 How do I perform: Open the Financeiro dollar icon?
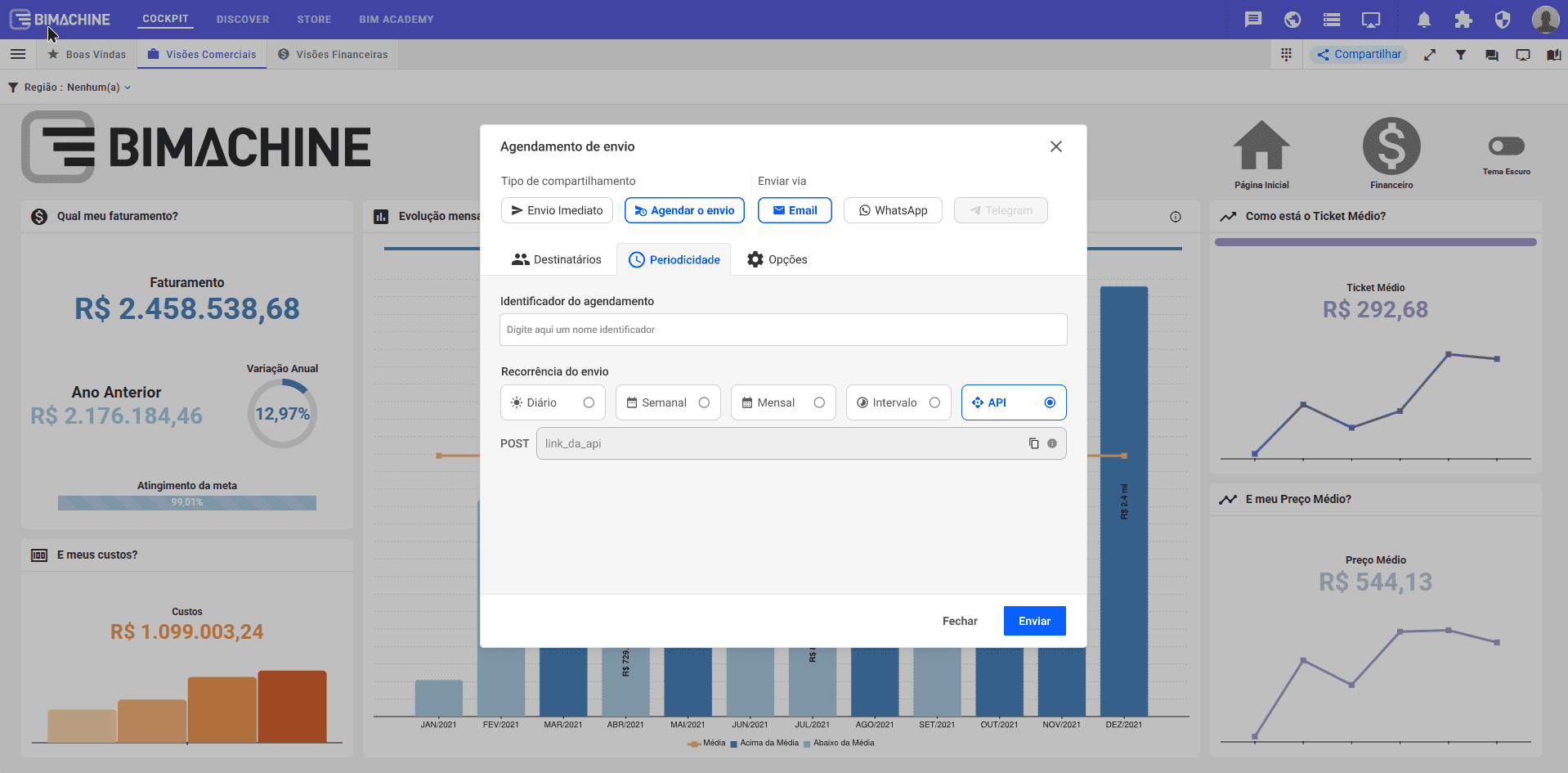[1391, 146]
